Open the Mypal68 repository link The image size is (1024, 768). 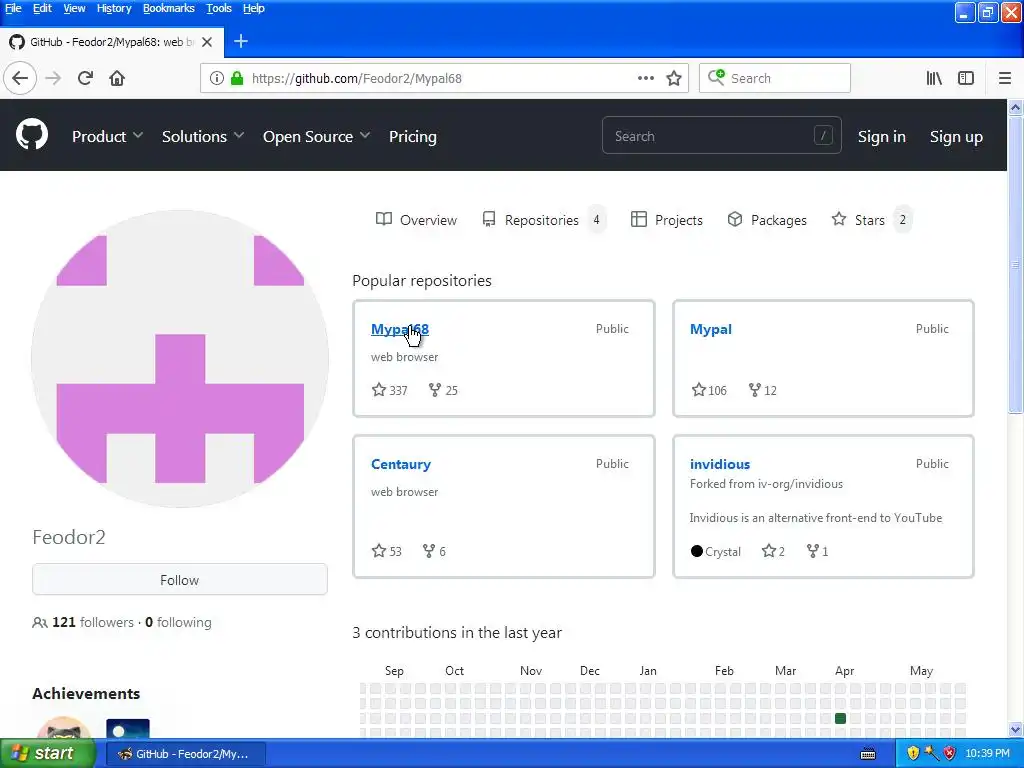coord(400,329)
